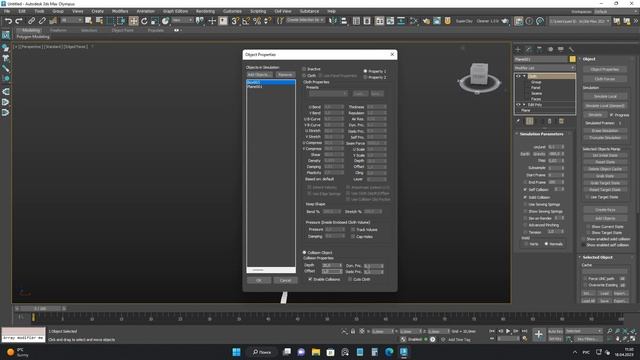Open the Modifier List dropdown
This screenshot has height=360, width=640.
pyautogui.click(x=544, y=68)
